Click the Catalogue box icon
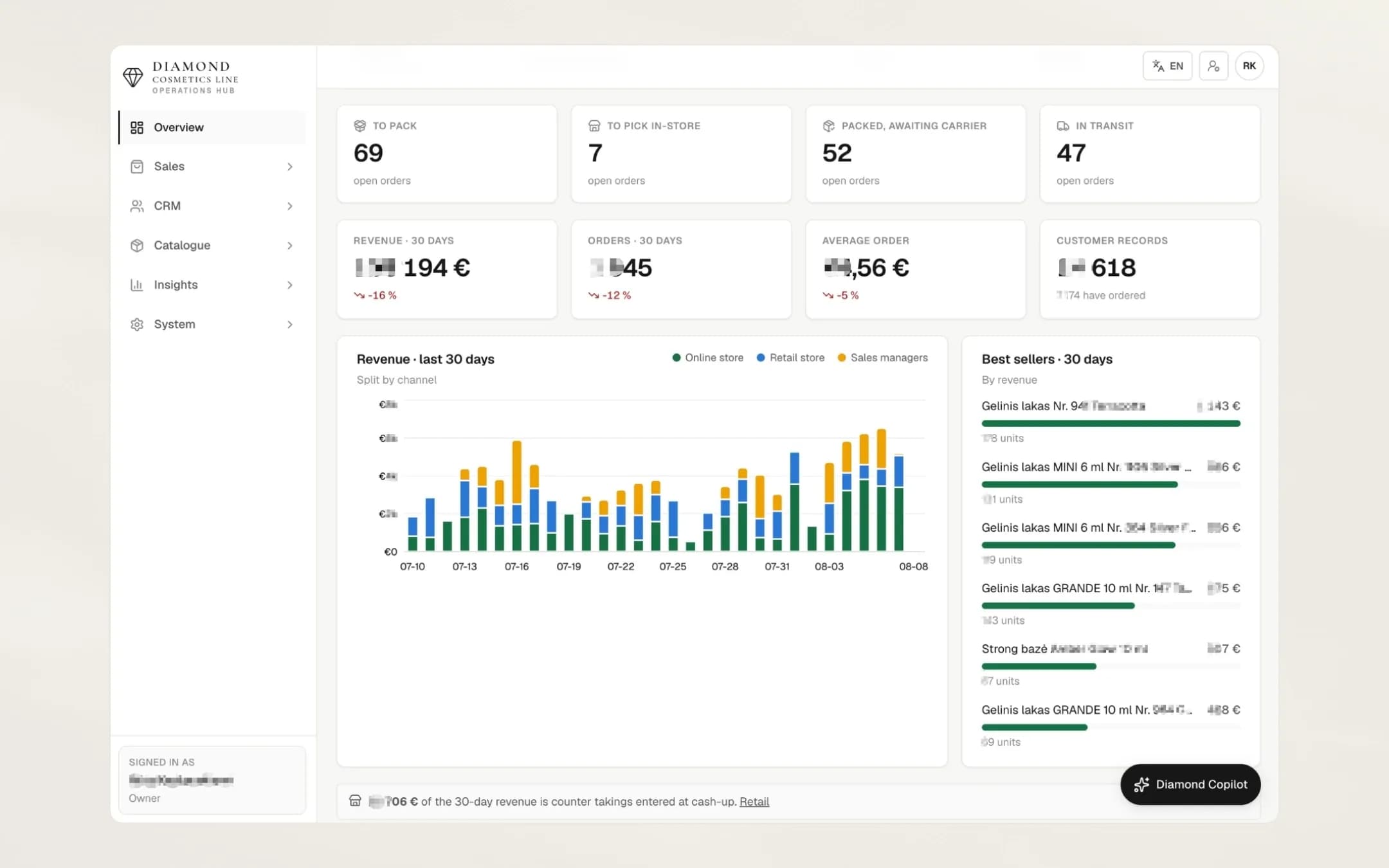Image resolution: width=1389 pixels, height=868 pixels. click(x=137, y=246)
